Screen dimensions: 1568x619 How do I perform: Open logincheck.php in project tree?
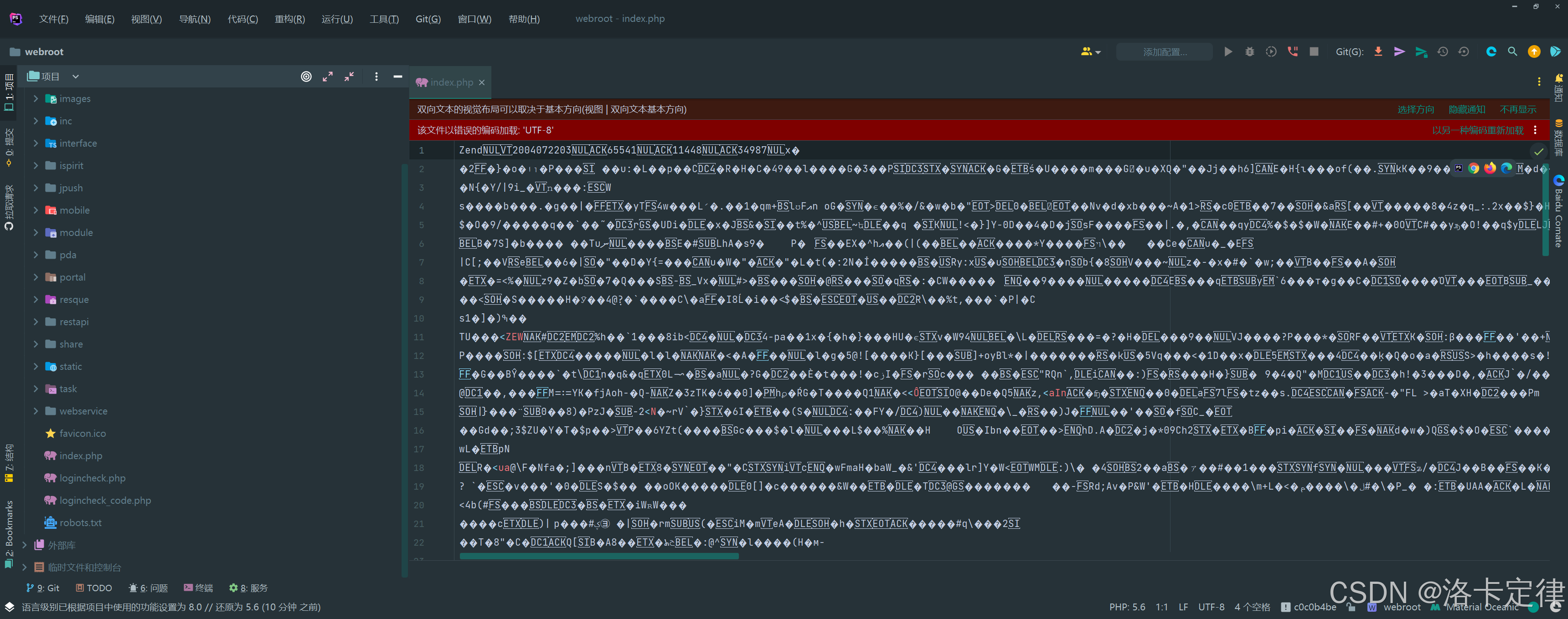(92, 478)
